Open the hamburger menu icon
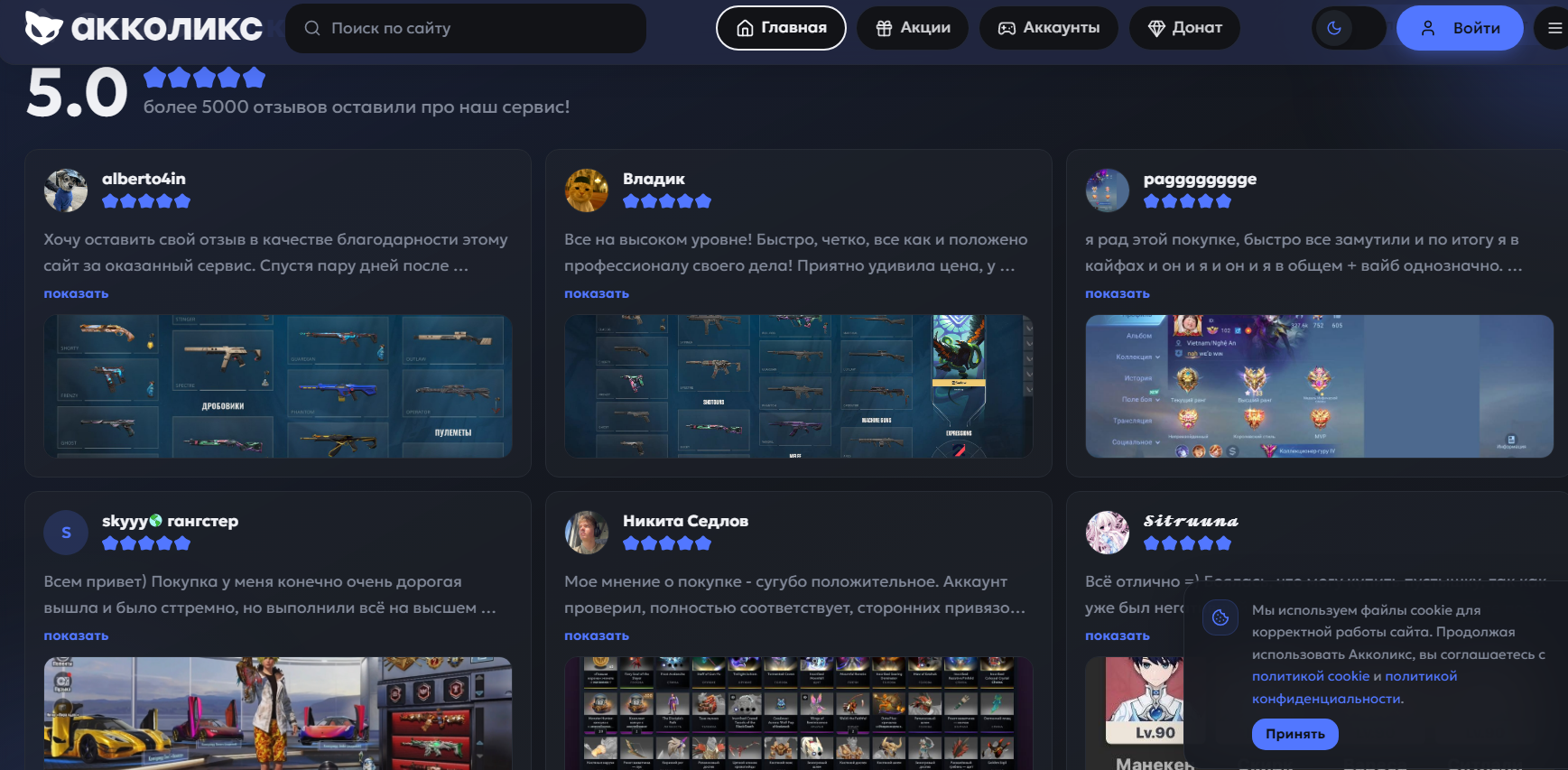The height and width of the screenshot is (770, 1568). 1554,28
